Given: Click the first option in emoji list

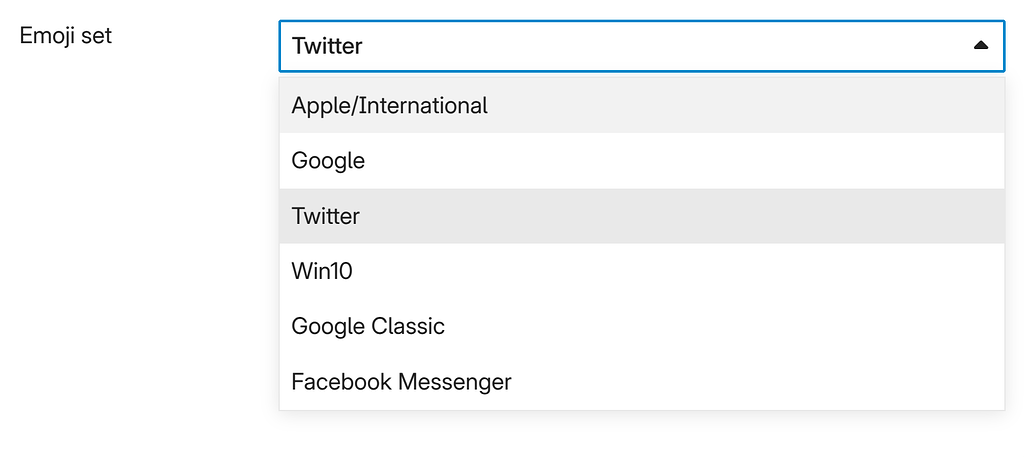Looking at the screenshot, I should click(x=390, y=105).
